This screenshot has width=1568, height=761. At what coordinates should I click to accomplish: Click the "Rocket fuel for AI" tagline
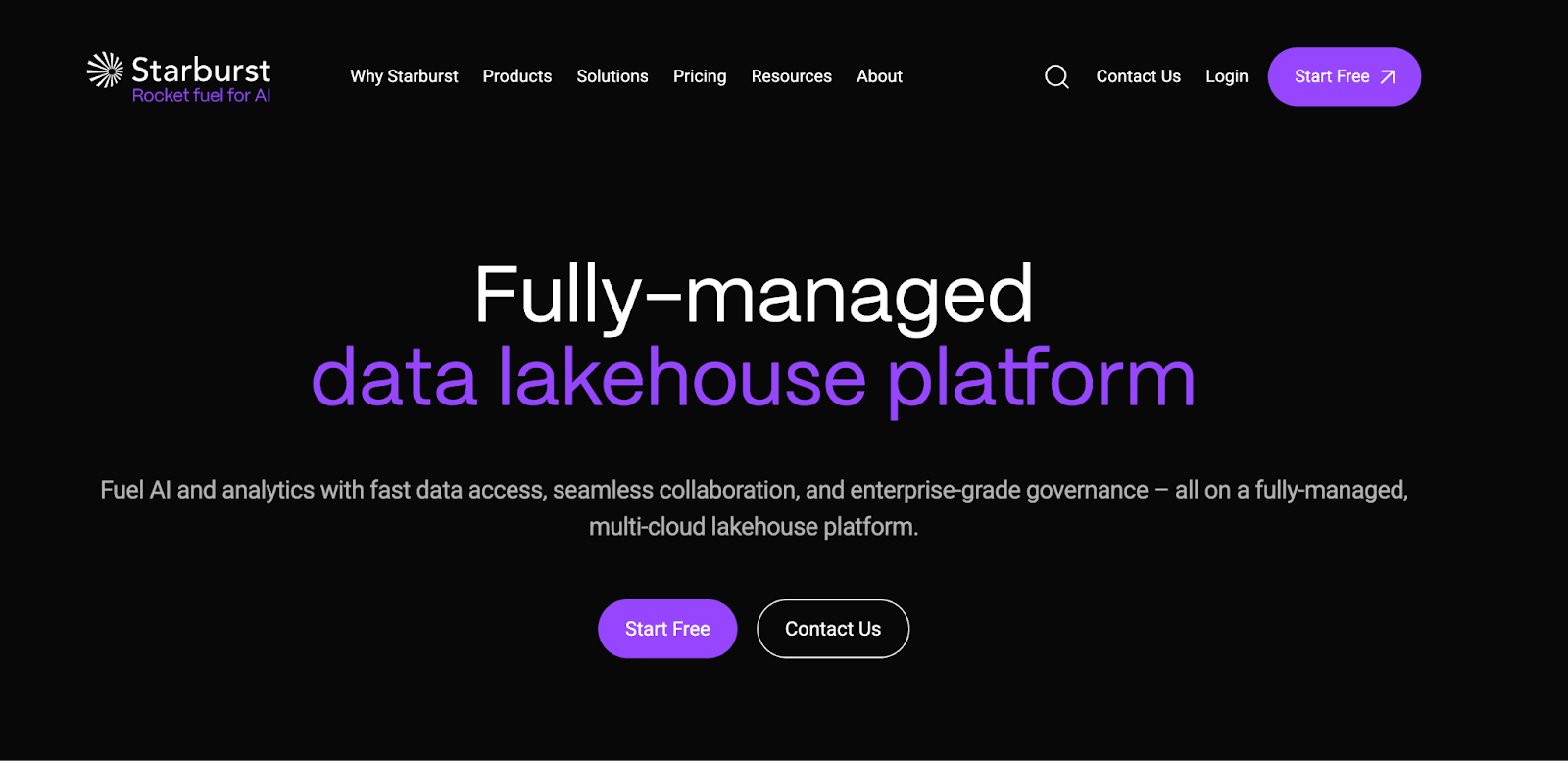tap(201, 96)
